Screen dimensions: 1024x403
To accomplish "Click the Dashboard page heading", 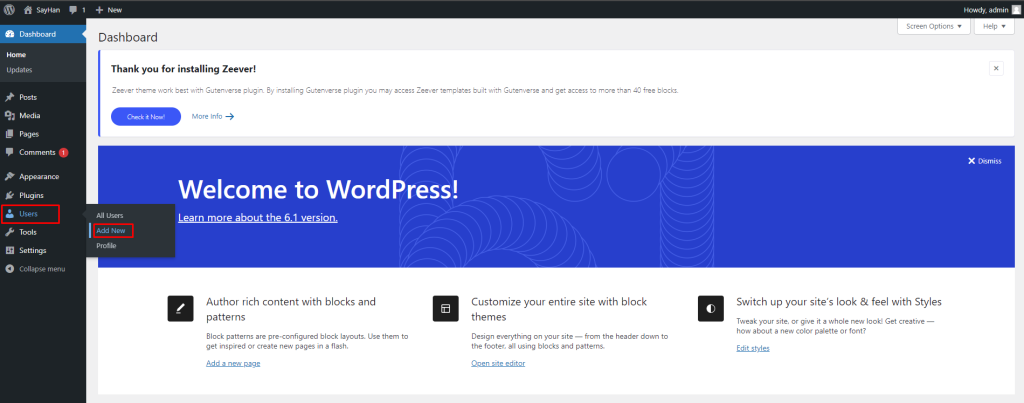I will 128,38.
